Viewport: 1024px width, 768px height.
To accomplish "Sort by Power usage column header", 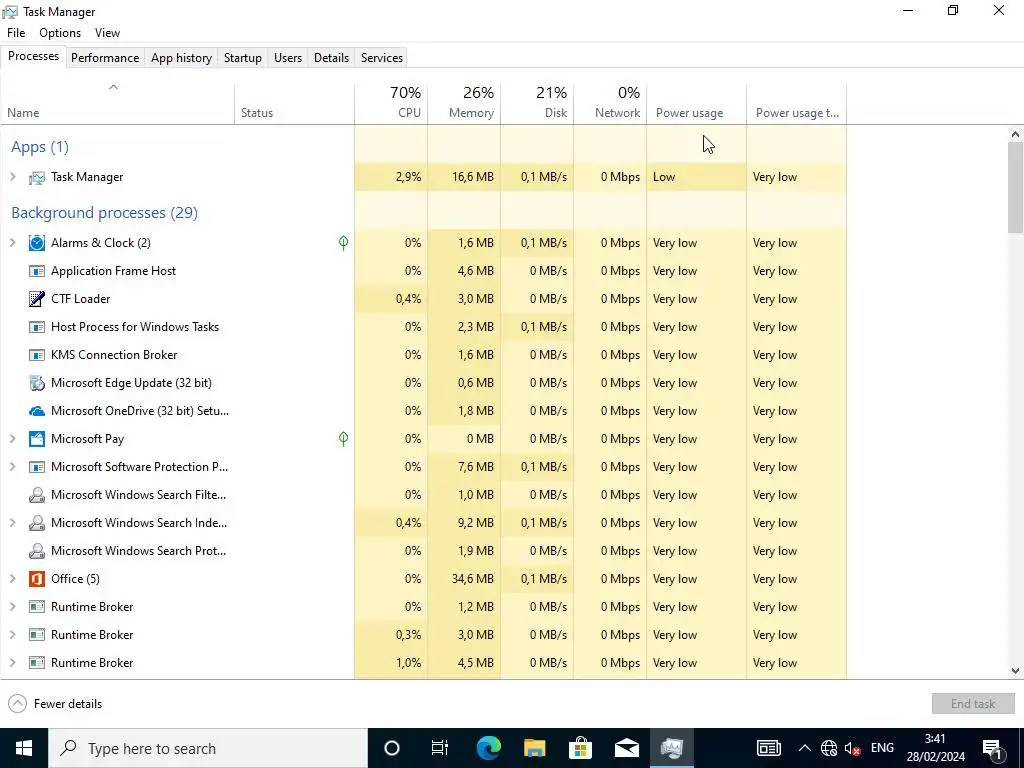I will pyautogui.click(x=697, y=103).
